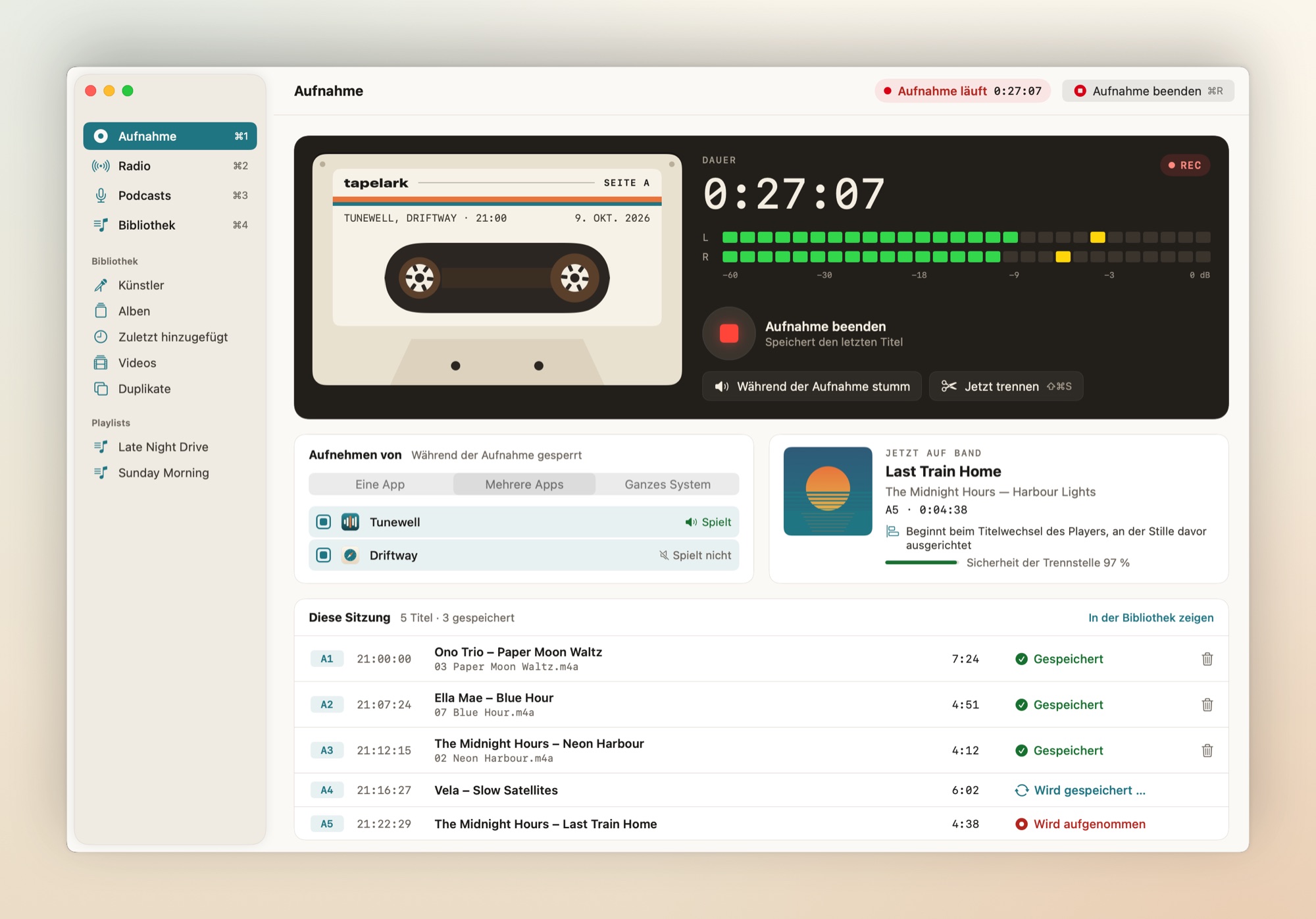The image size is (1316, 919).
Task: Split the track with Jetzt trennen
Action: pyautogui.click(x=1006, y=386)
